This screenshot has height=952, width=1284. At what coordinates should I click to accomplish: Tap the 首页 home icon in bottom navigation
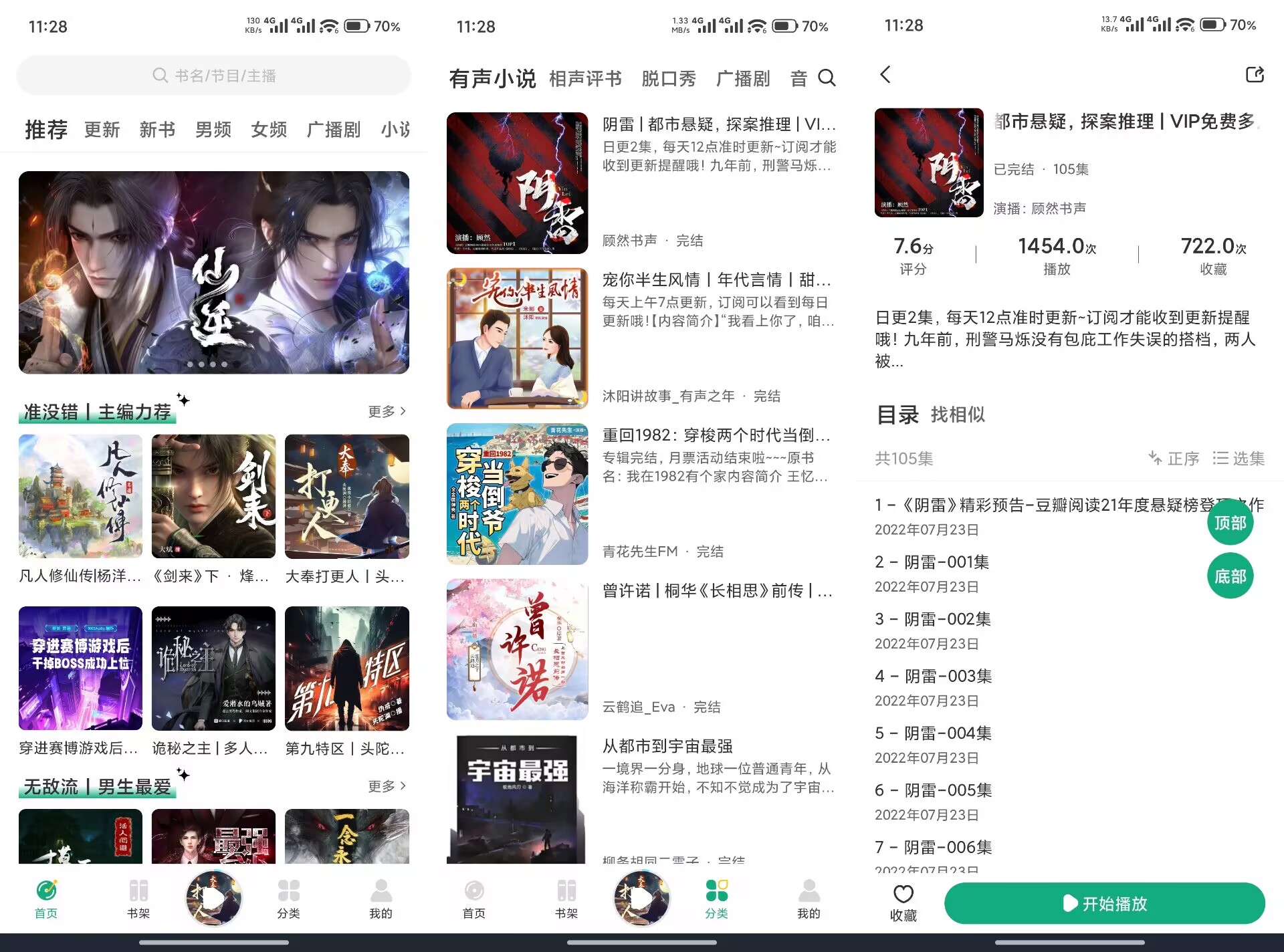click(45, 899)
